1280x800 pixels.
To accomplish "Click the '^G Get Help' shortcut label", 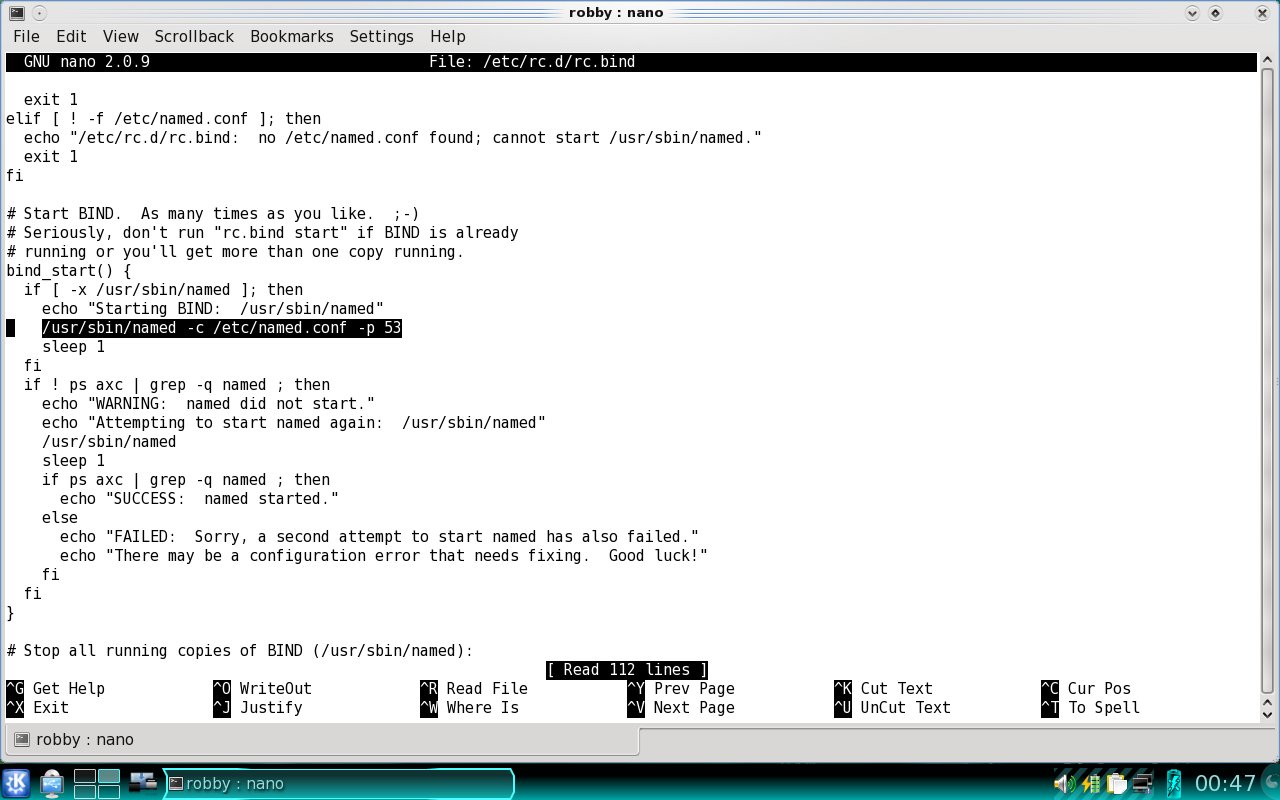I will coord(55,689).
